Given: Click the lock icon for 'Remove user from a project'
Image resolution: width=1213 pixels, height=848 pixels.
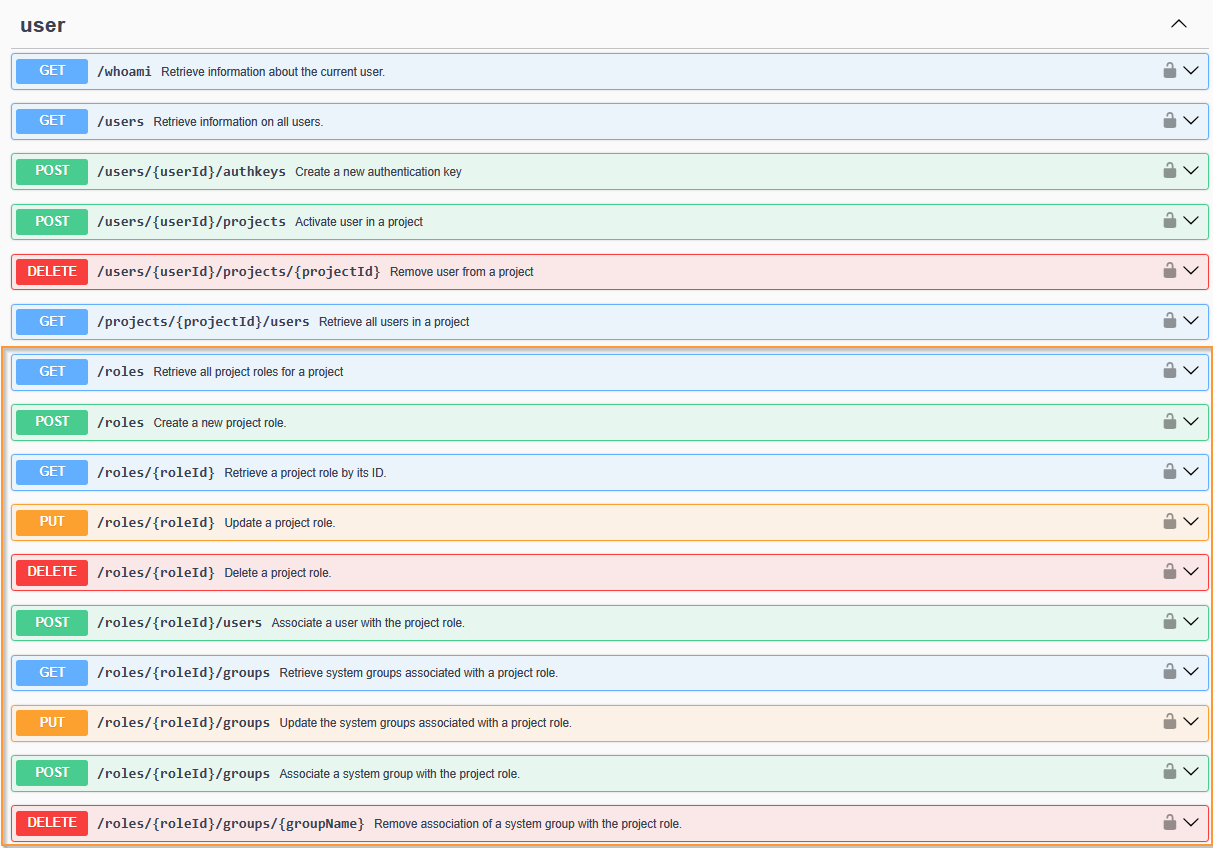Looking at the screenshot, I should 1169,270.
